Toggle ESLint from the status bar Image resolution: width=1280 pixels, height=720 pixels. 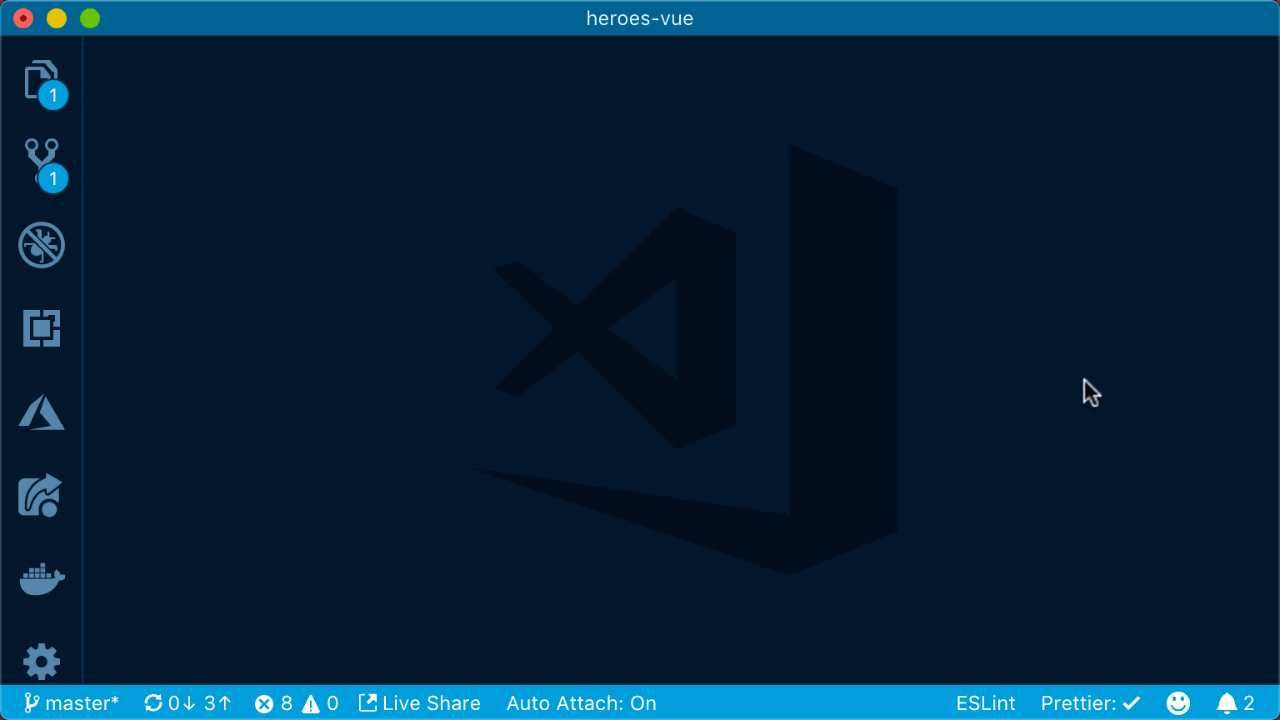tap(985, 703)
